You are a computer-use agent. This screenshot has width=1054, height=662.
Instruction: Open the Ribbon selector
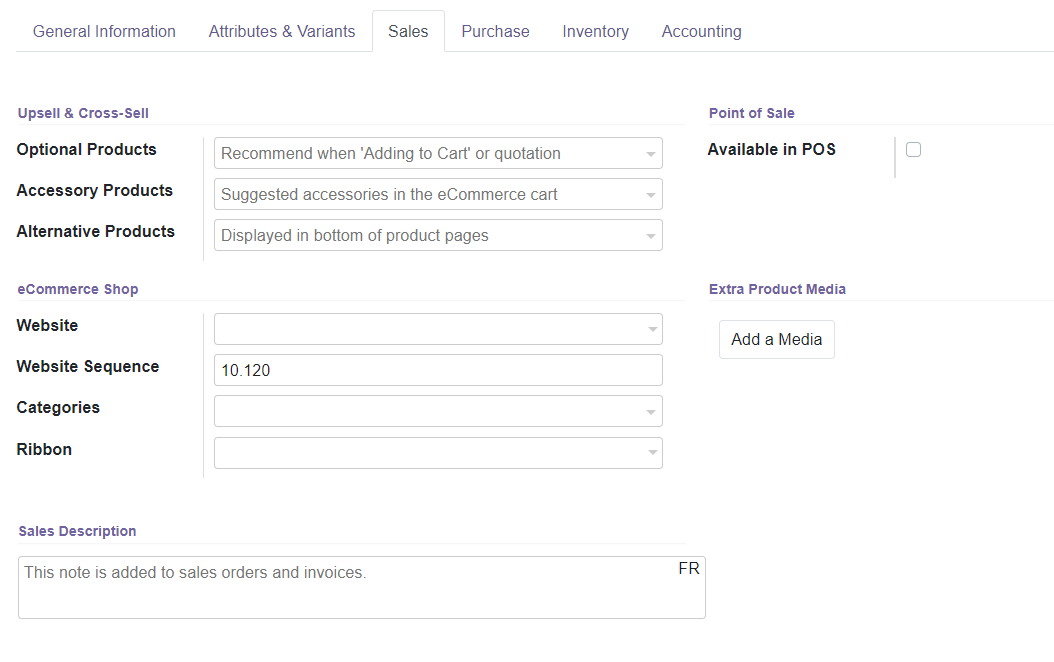(x=438, y=452)
